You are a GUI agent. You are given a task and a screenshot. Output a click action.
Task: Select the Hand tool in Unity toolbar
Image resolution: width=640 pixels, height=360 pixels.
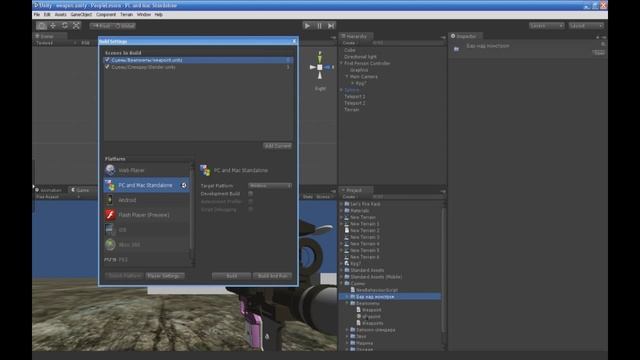tap(41, 26)
